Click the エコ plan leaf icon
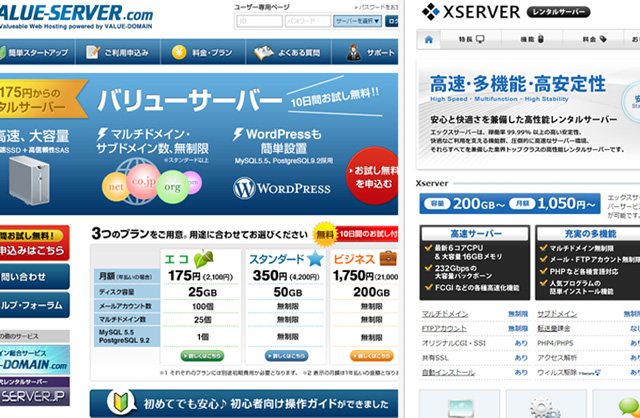The width and height of the screenshot is (640, 418). (x=203, y=258)
